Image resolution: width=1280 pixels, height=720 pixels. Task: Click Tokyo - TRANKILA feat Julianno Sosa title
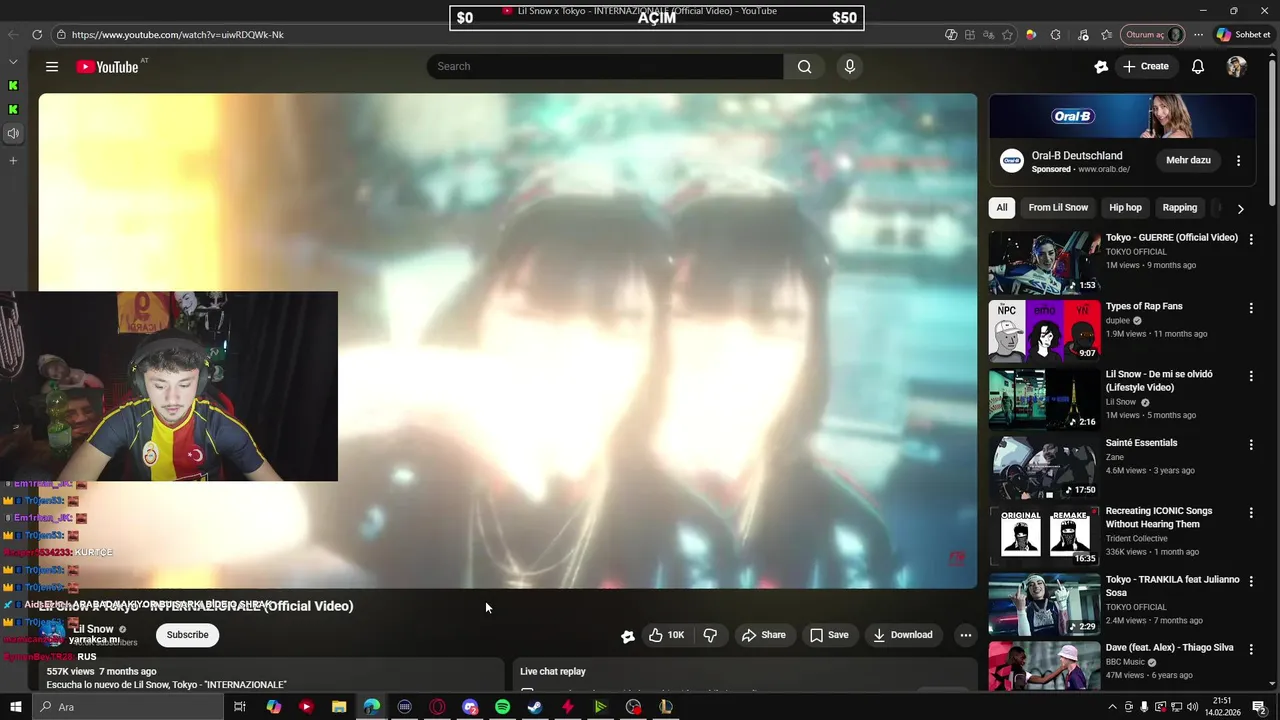(x=1172, y=586)
